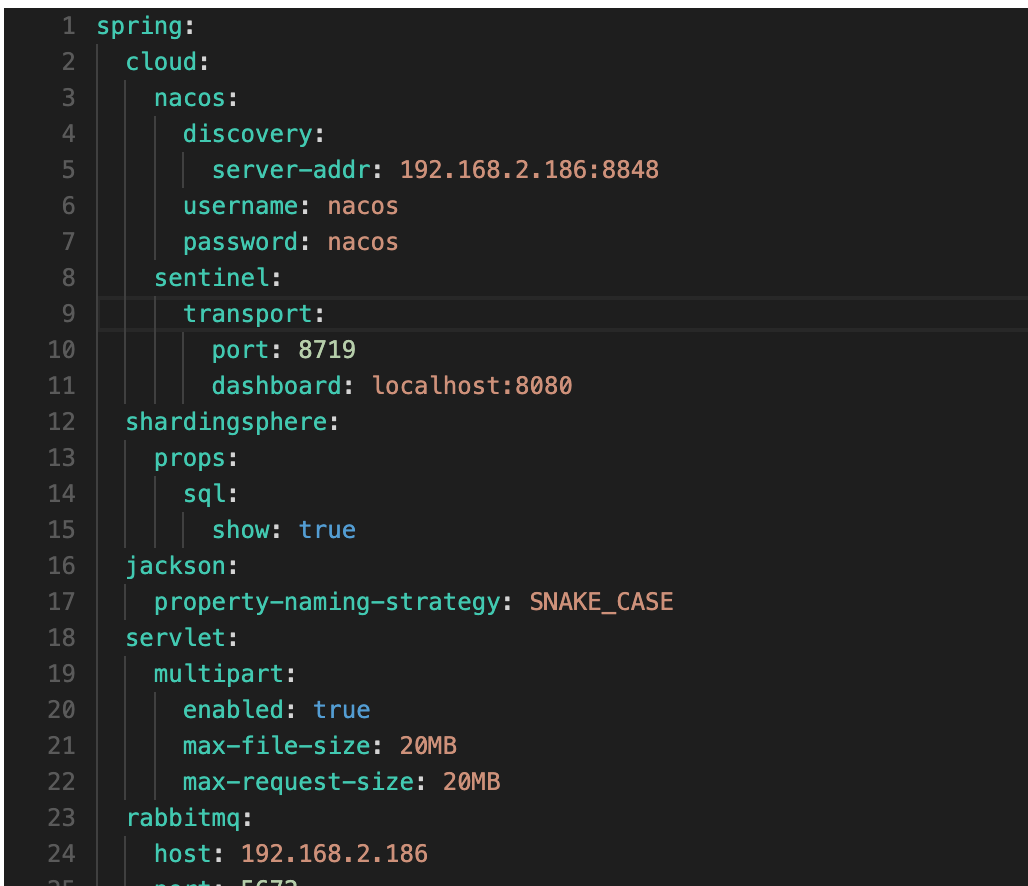Click the 20MB value of max-request-size
The image size is (1028, 886).
(471, 782)
